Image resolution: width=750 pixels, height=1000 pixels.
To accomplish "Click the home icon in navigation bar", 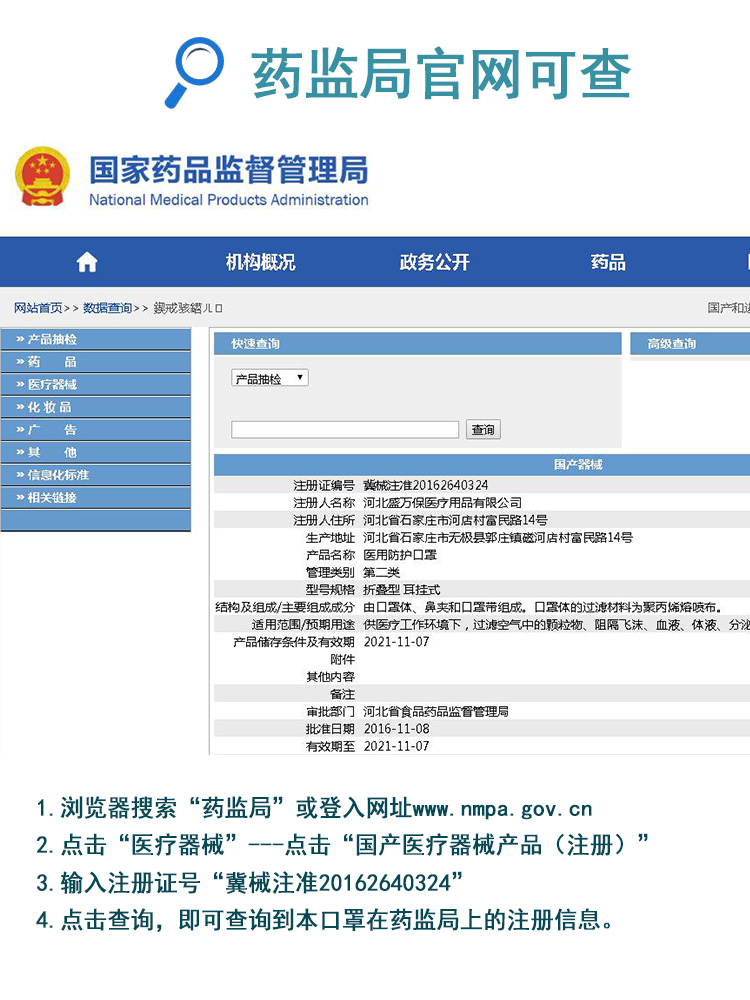I will [x=87, y=262].
